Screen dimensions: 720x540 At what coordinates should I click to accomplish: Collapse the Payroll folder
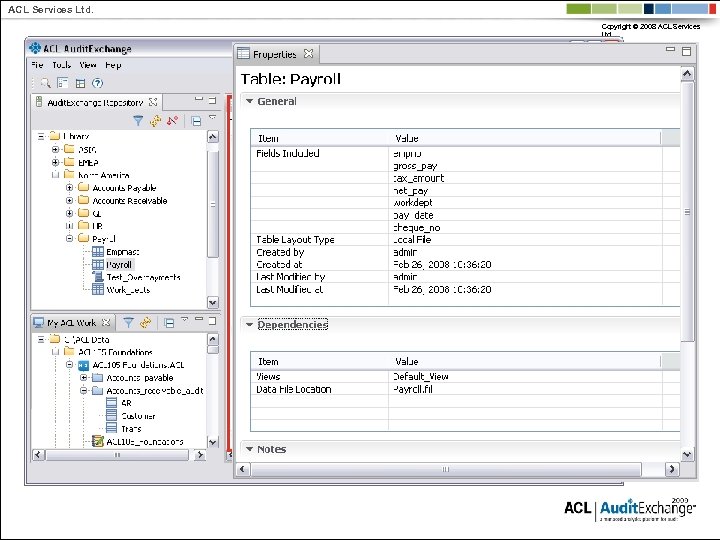69,238
